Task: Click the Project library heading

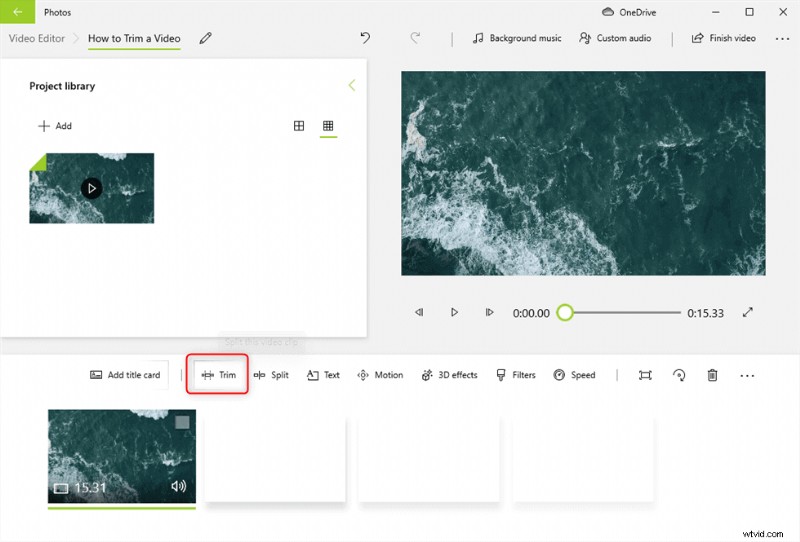Action: pyautogui.click(x=62, y=86)
